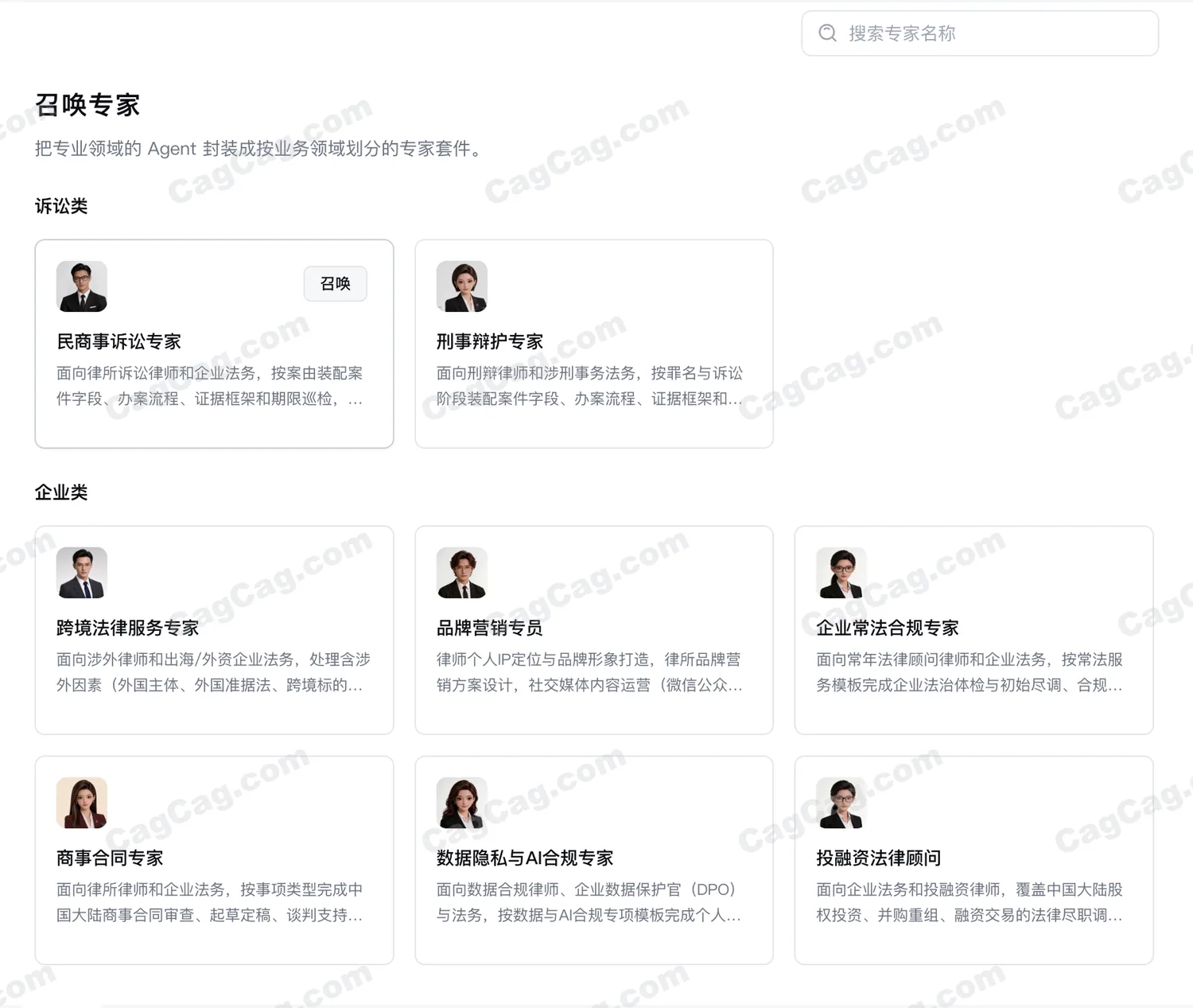This screenshot has height=1008, width=1193.
Task: Open the 民商事诉讼专家 title
Action: point(119,342)
